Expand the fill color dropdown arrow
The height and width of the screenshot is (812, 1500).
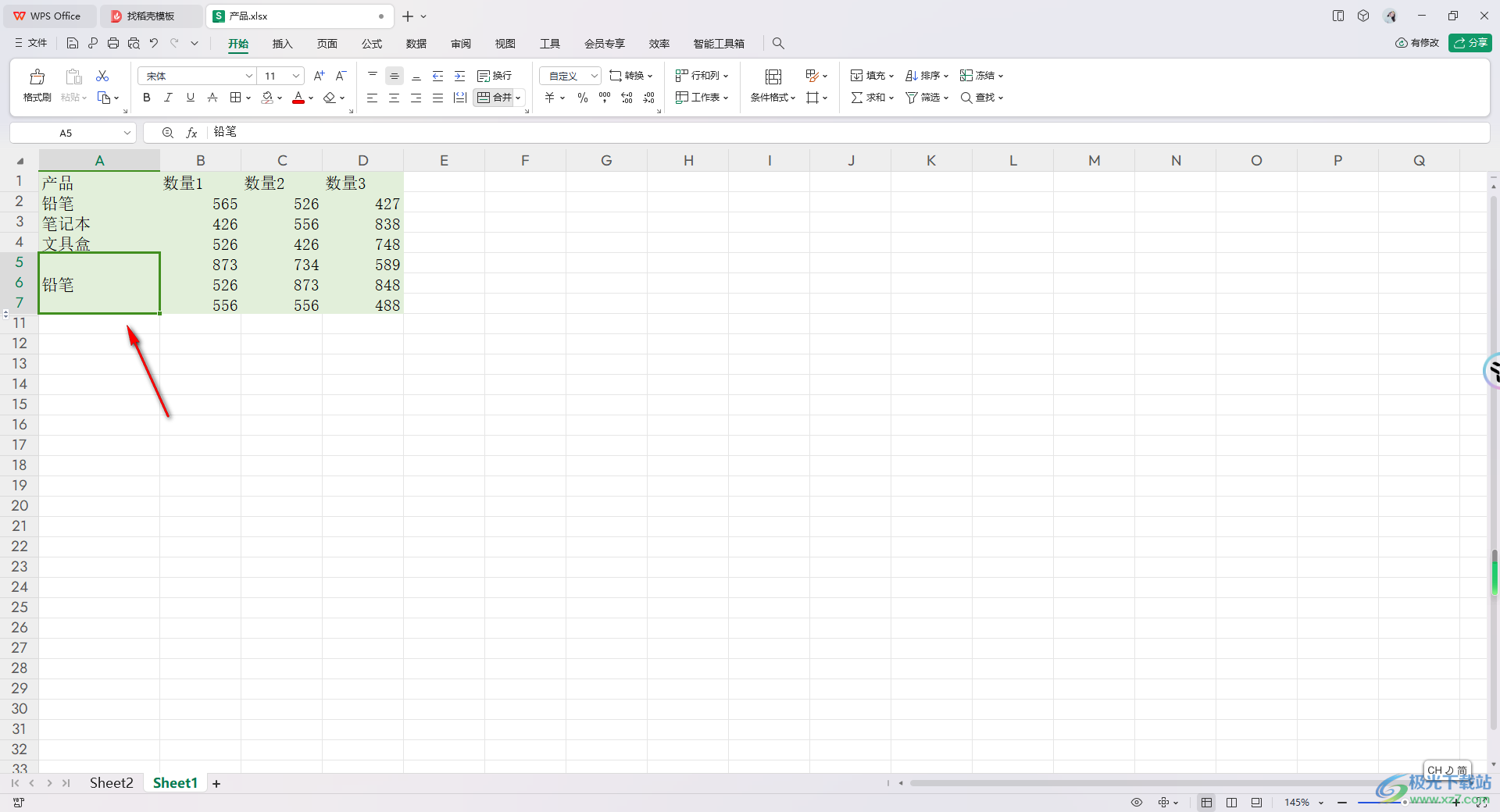(280, 98)
